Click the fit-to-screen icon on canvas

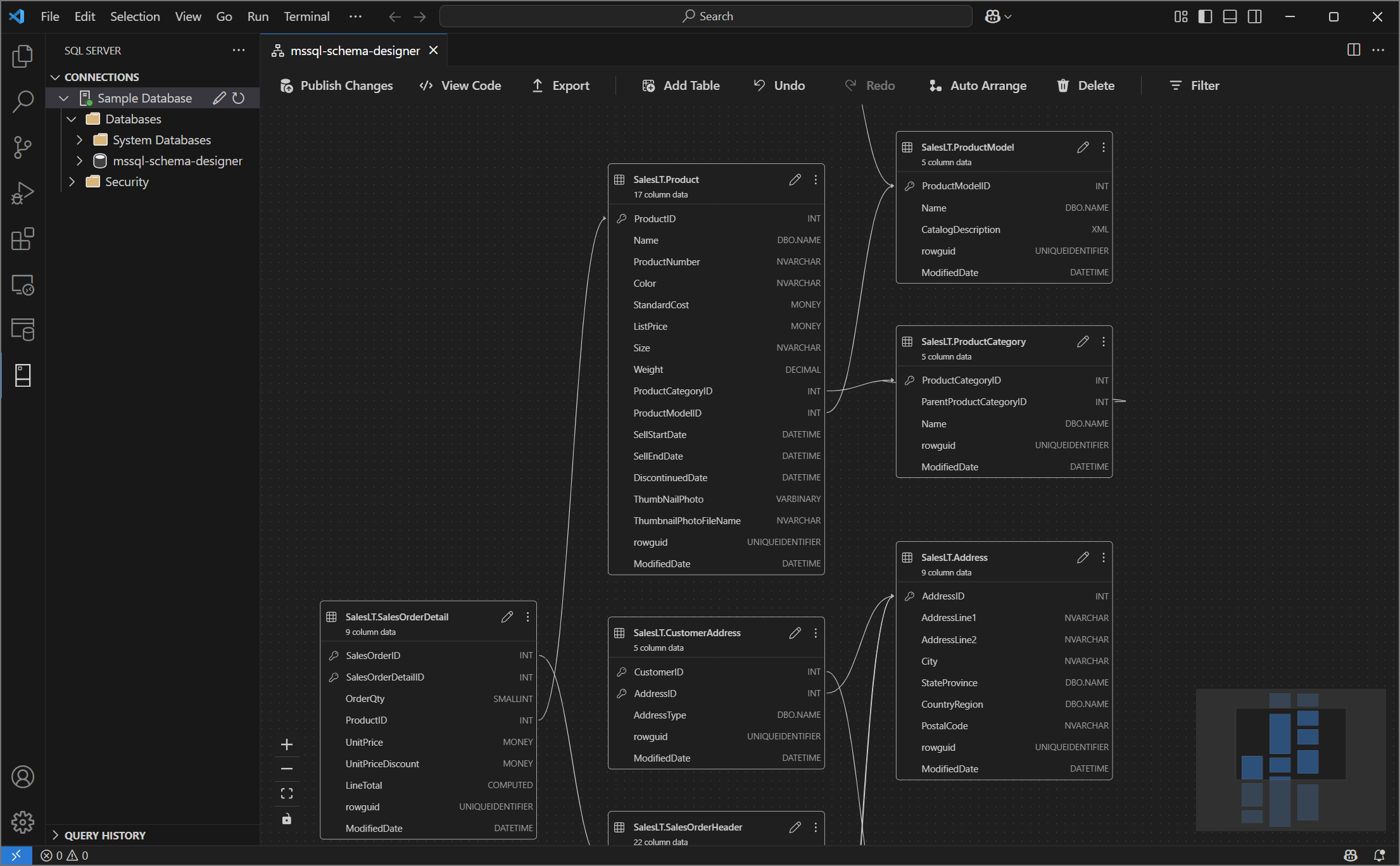(287, 792)
